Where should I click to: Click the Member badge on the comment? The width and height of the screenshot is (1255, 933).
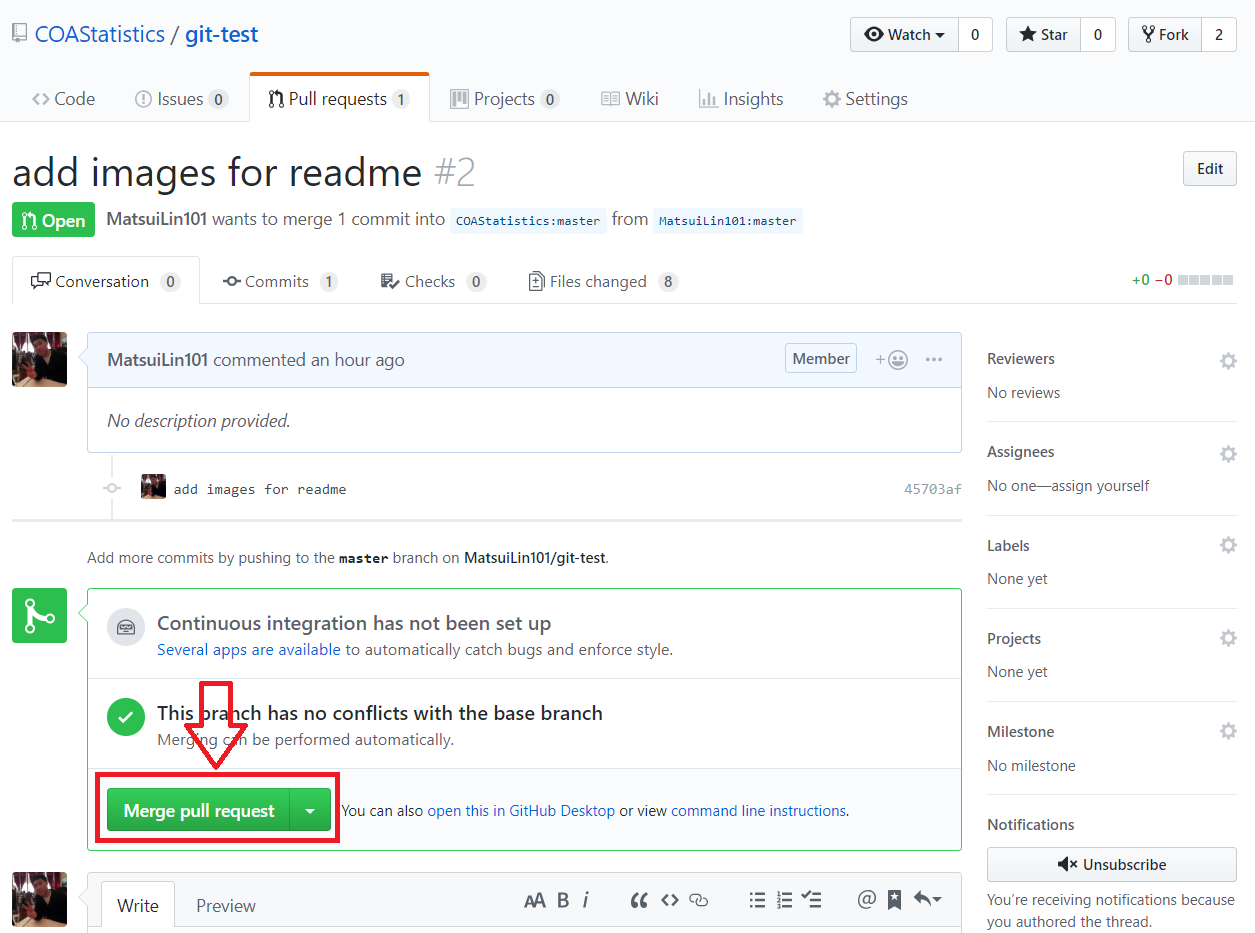[x=821, y=358]
